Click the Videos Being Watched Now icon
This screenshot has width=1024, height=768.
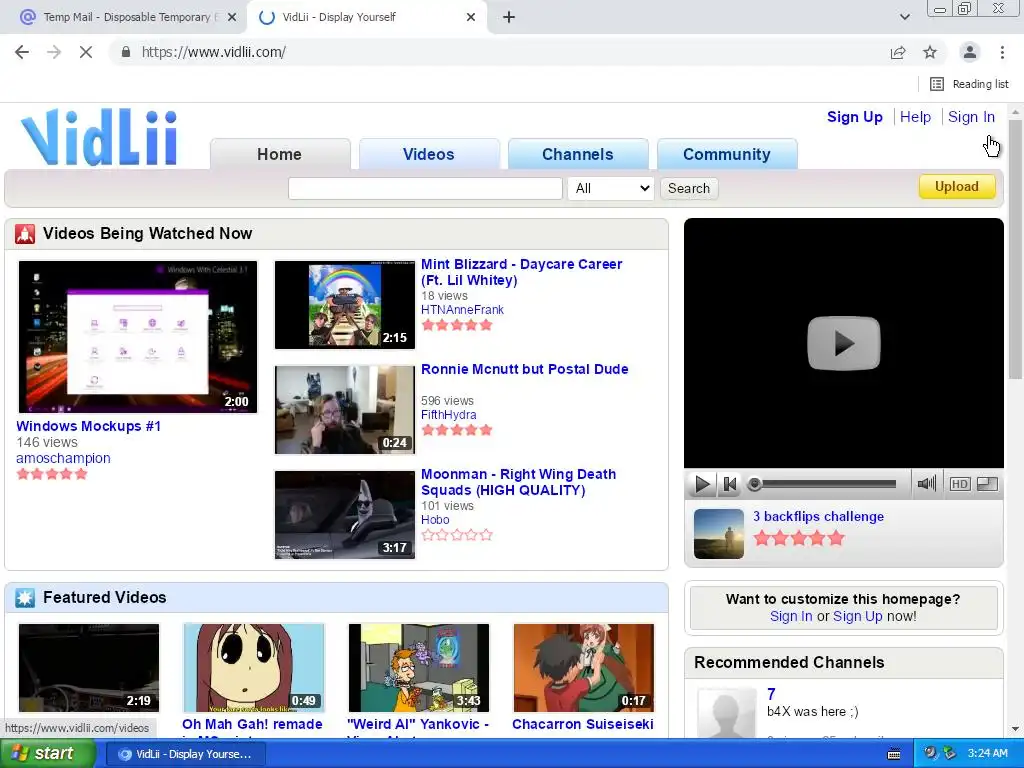[x=25, y=234]
